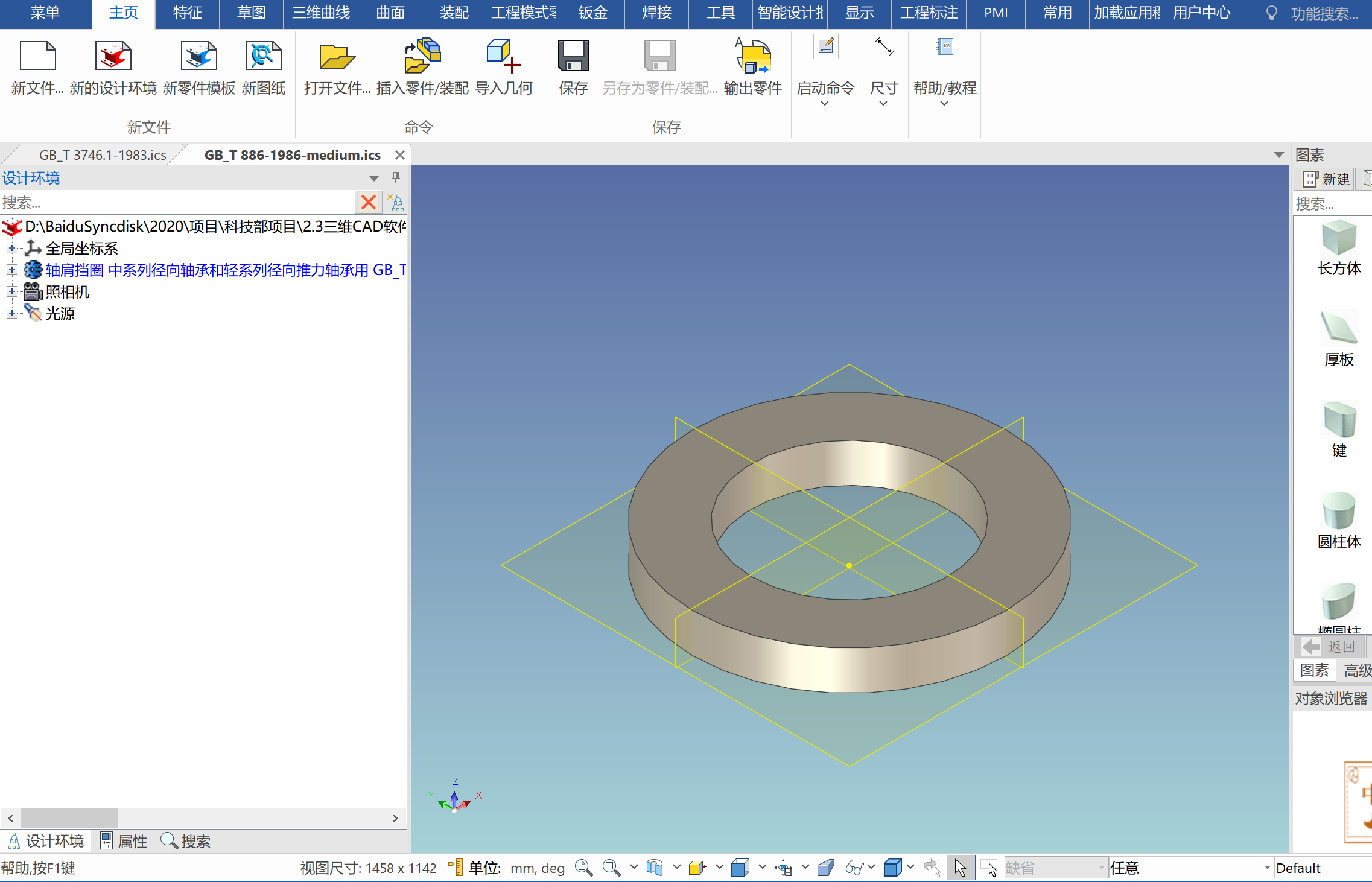Click 插入零件/装配 insert part icon

pyautogui.click(x=422, y=56)
